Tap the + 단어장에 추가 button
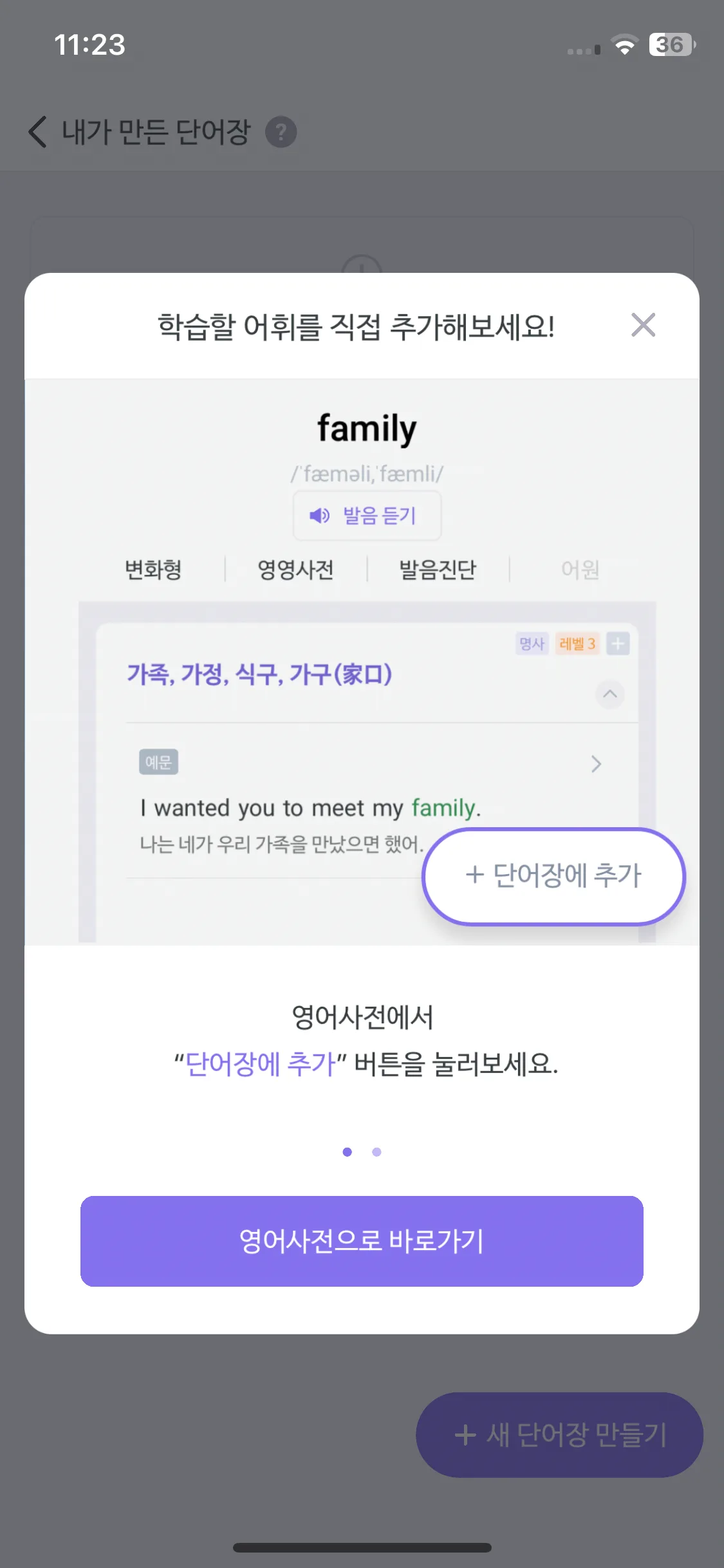The width and height of the screenshot is (724, 1568). pyautogui.click(x=553, y=876)
